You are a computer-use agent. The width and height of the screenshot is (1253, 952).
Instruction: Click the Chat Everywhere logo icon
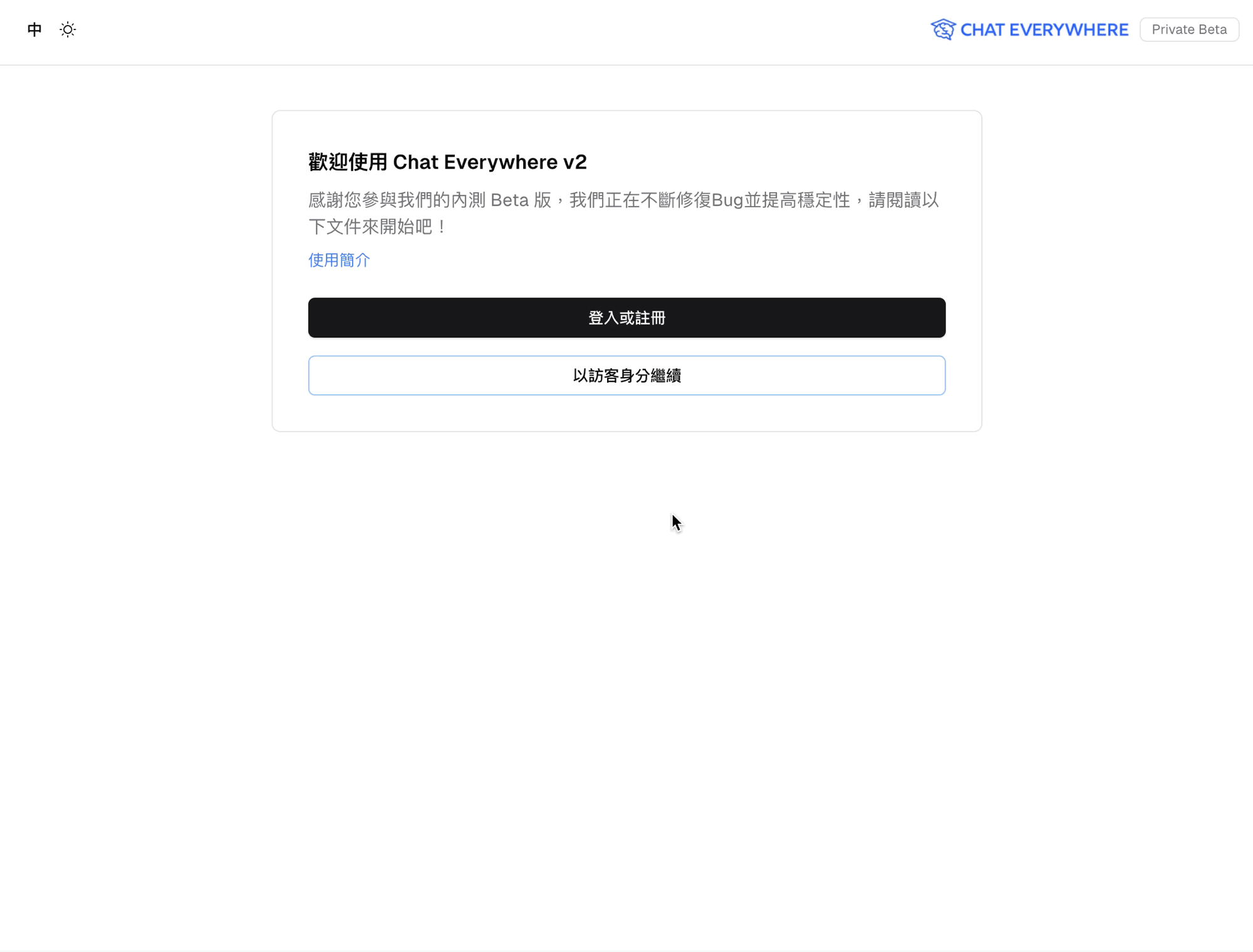pos(943,29)
